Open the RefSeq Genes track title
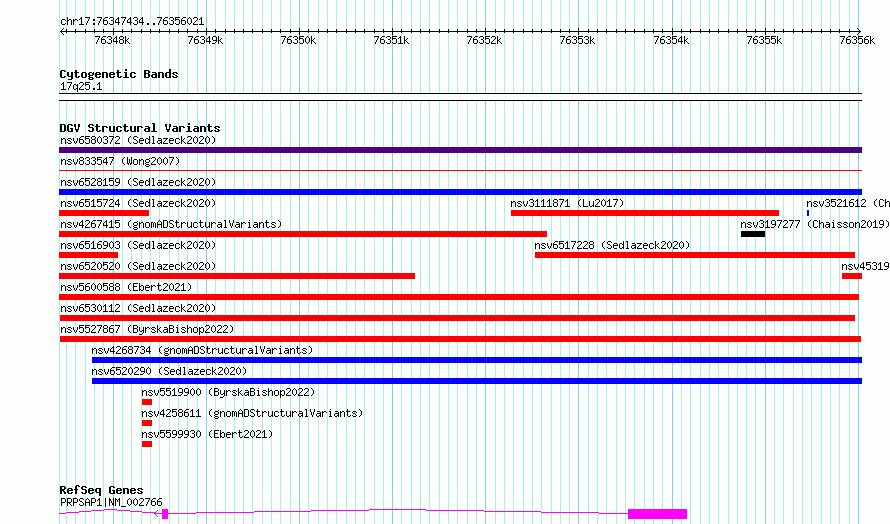This screenshot has width=890, height=524. pyautogui.click(x=101, y=490)
